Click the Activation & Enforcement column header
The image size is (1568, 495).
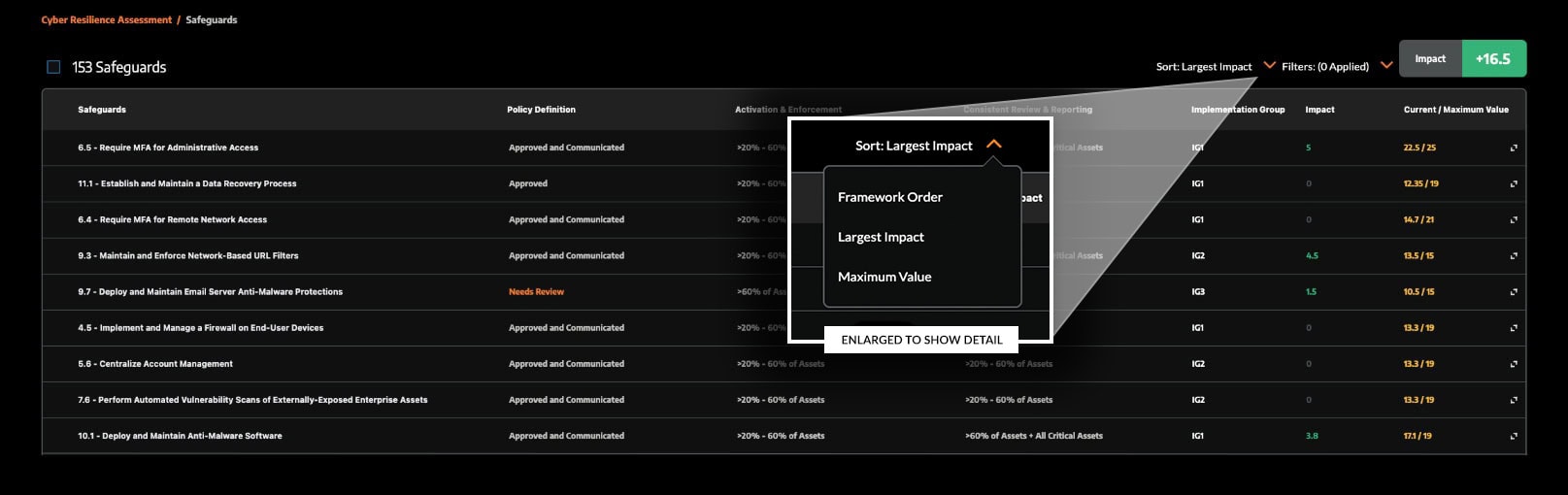pyautogui.click(x=788, y=110)
